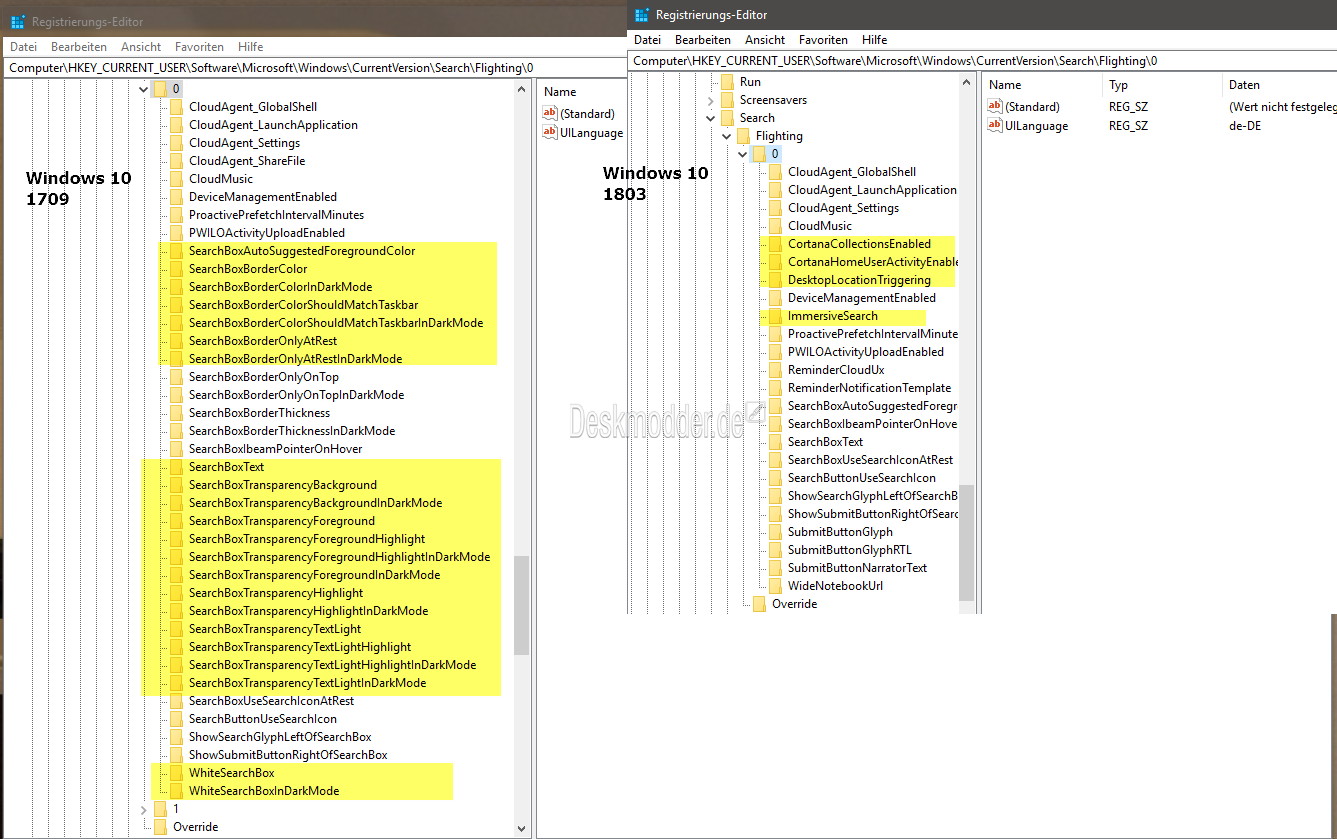Select the (Standard) value icon in the right window
The width and height of the screenshot is (1337, 839).
point(994,107)
